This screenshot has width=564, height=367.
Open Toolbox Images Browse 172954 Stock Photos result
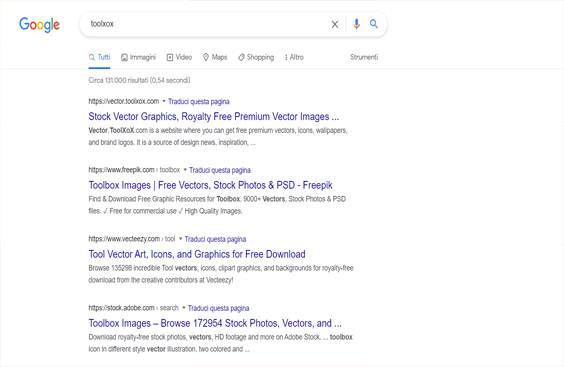pyautogui.click(x=215, y=323)
